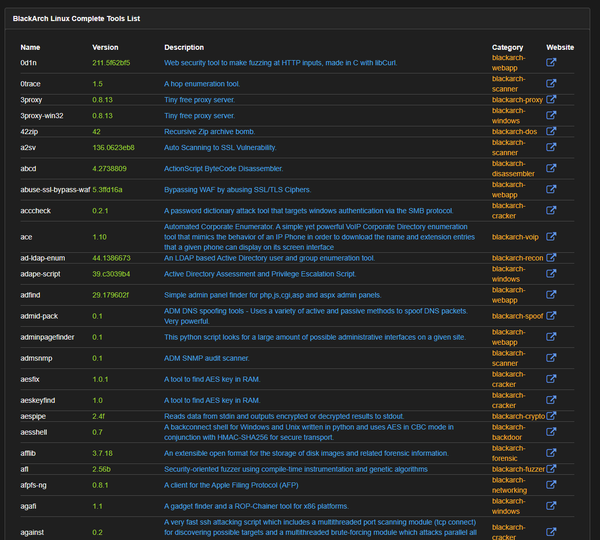Open the website icon for 0d1n
Image resolution: width=600 pixels, height=540 pixels.
(x=551, y=62)
